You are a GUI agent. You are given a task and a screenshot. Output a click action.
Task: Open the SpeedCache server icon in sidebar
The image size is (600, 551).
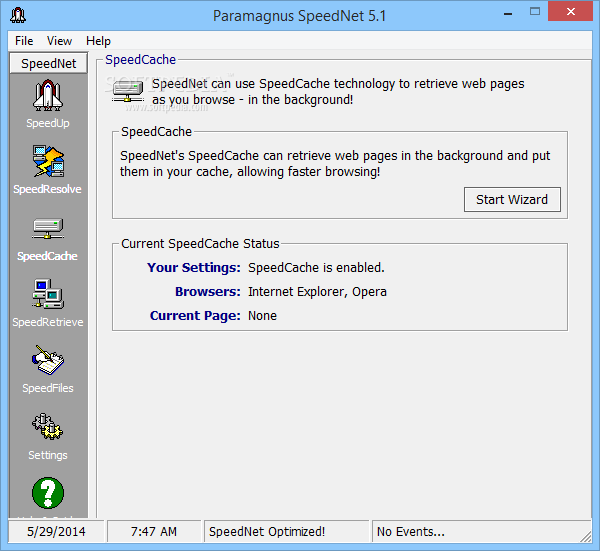pyautogui.click(x=48, y=228)
